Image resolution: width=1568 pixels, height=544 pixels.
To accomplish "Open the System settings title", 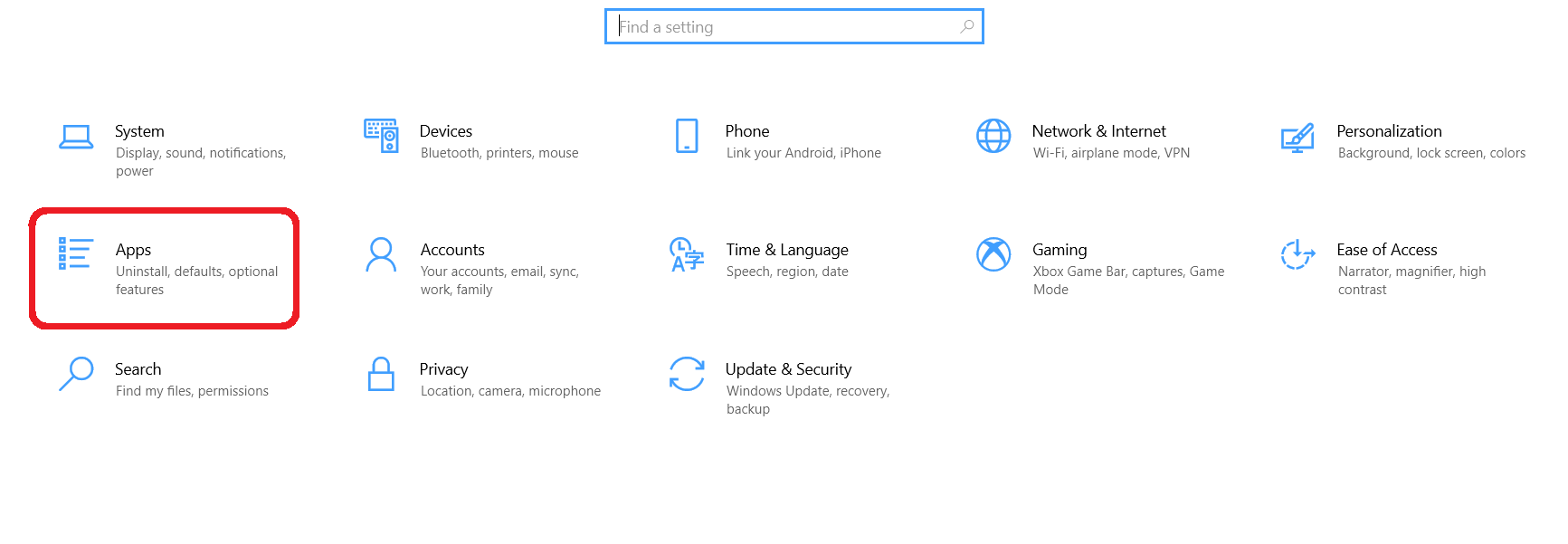I will point(139,131).
